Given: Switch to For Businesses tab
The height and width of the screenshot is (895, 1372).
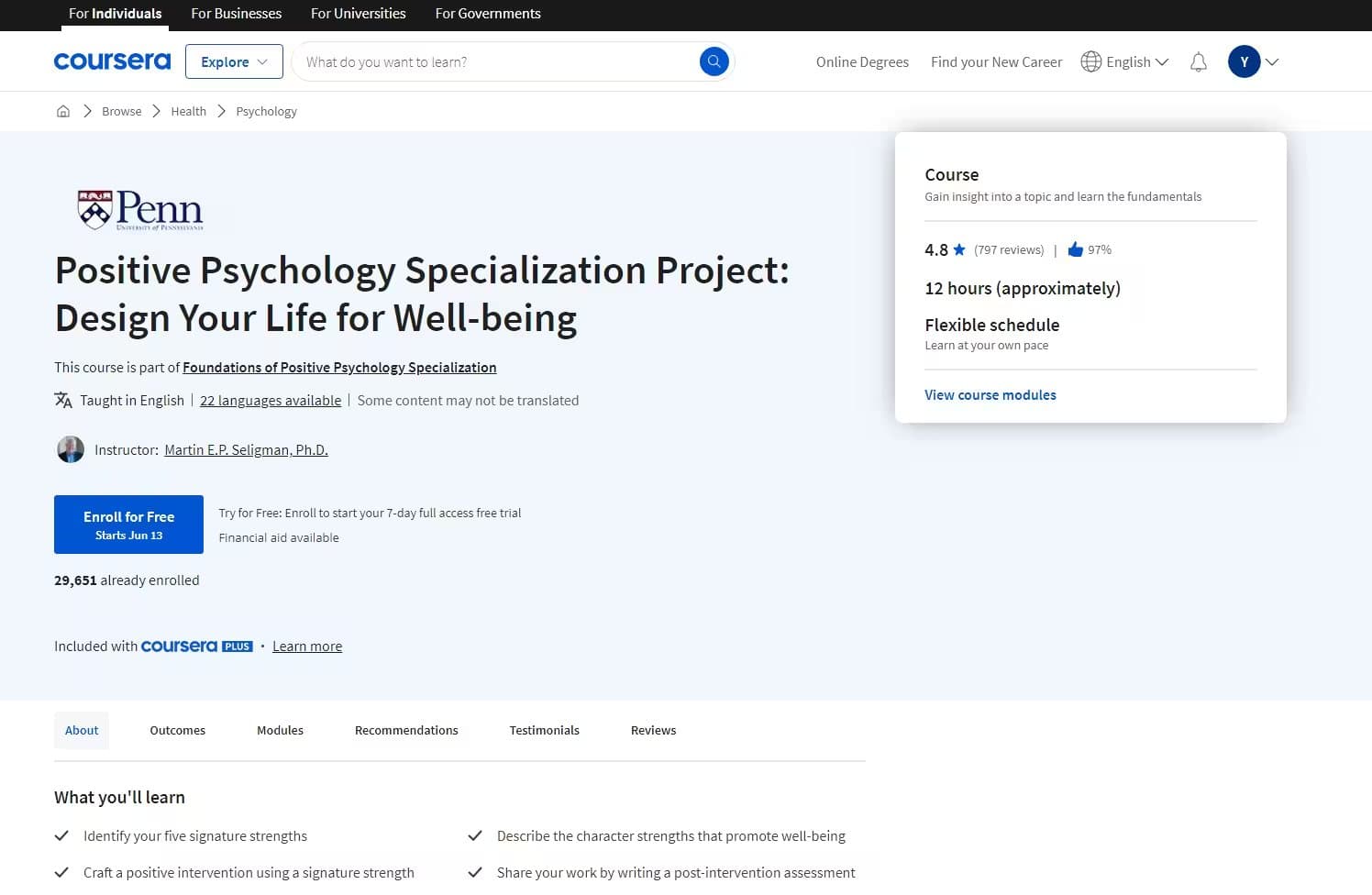Looking at the screenshot, I should [x=237, y=14].
